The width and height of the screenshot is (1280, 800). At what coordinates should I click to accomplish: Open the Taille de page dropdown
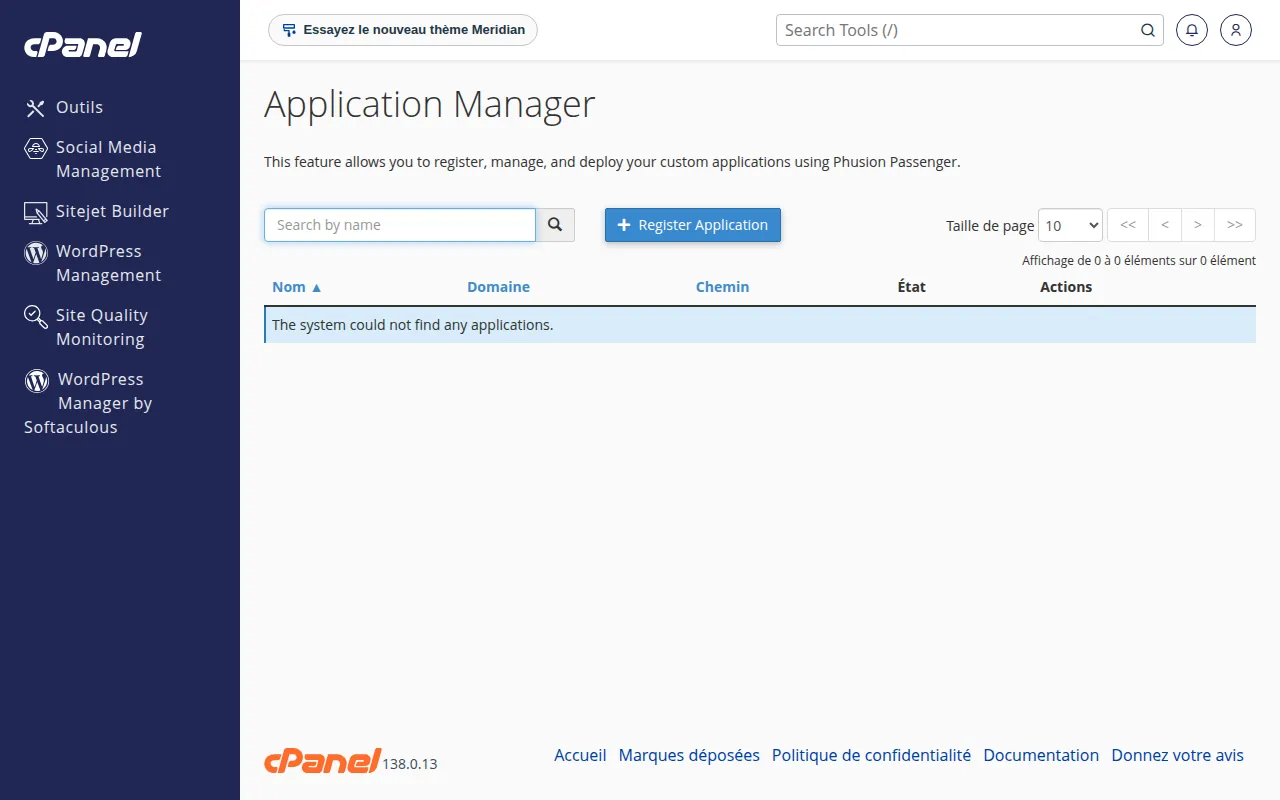coord(1070,225)
